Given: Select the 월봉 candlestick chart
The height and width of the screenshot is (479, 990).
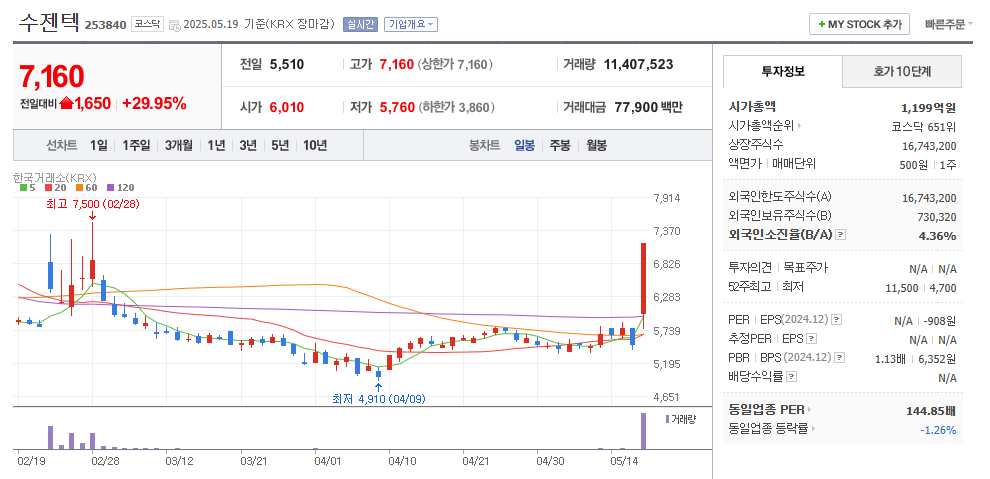Looking at the screenshot, I should 597,145.
